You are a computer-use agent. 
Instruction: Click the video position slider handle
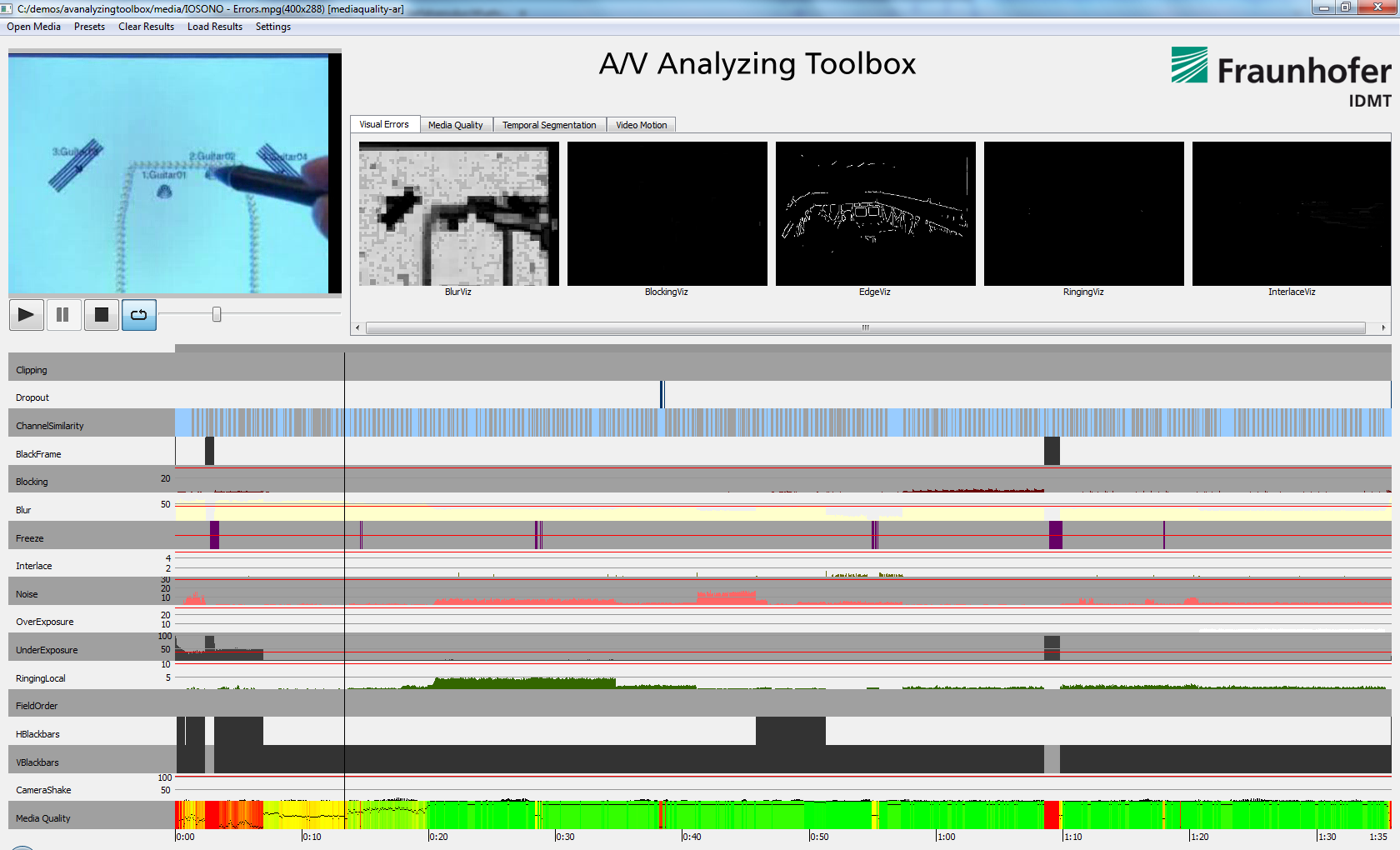[x=217, y=314]
